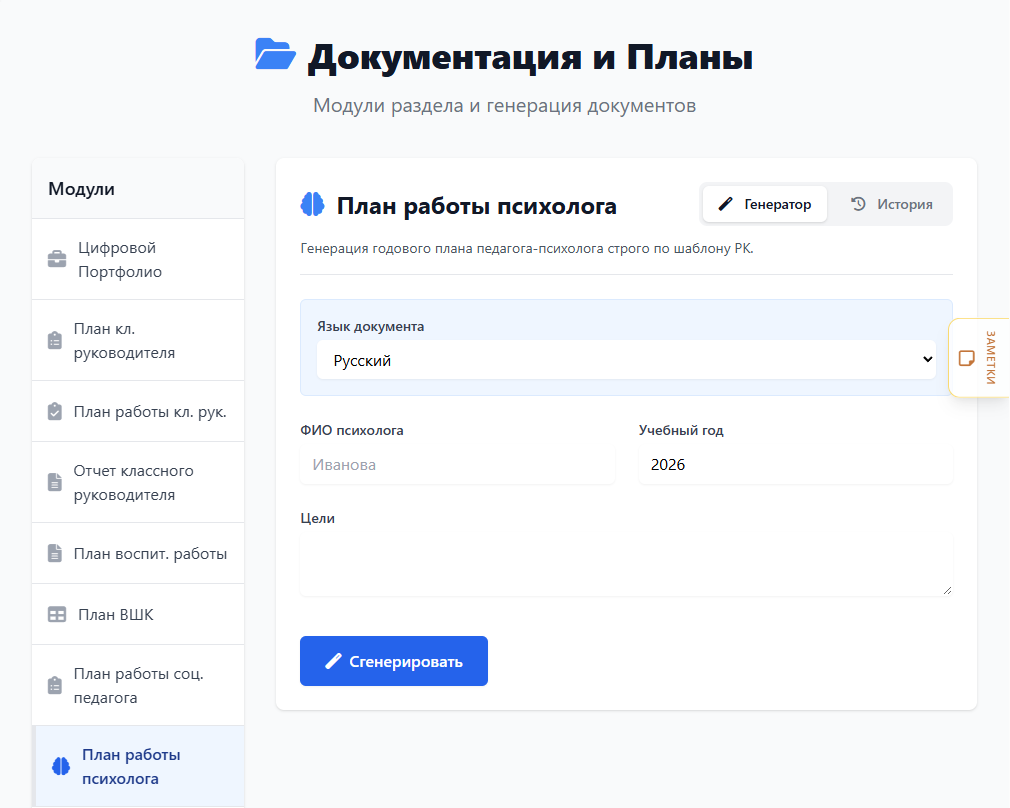Click the Сгенерировать button
Screen dimensions: 1010x808
(x=394, y=661)
